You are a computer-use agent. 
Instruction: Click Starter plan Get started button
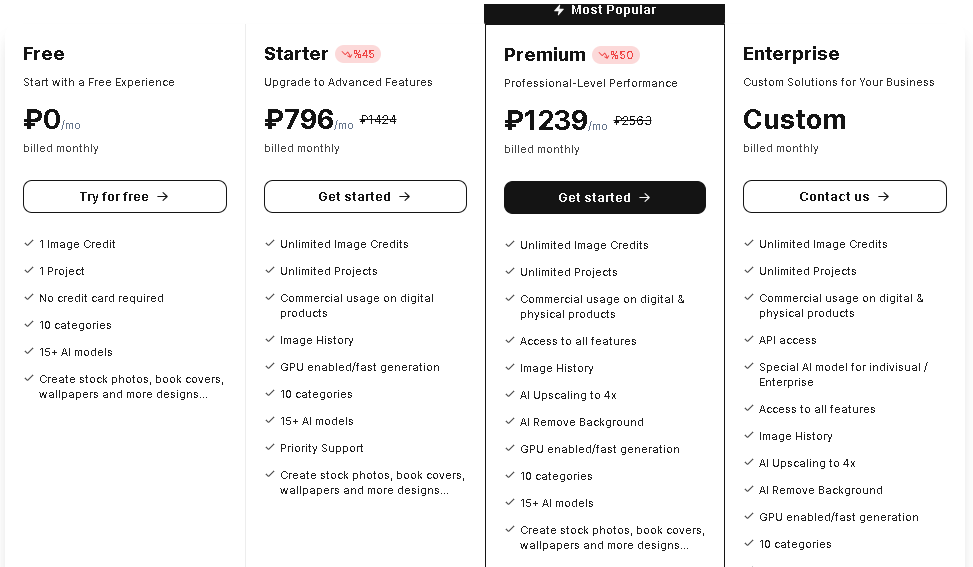[x=365, y=197]
